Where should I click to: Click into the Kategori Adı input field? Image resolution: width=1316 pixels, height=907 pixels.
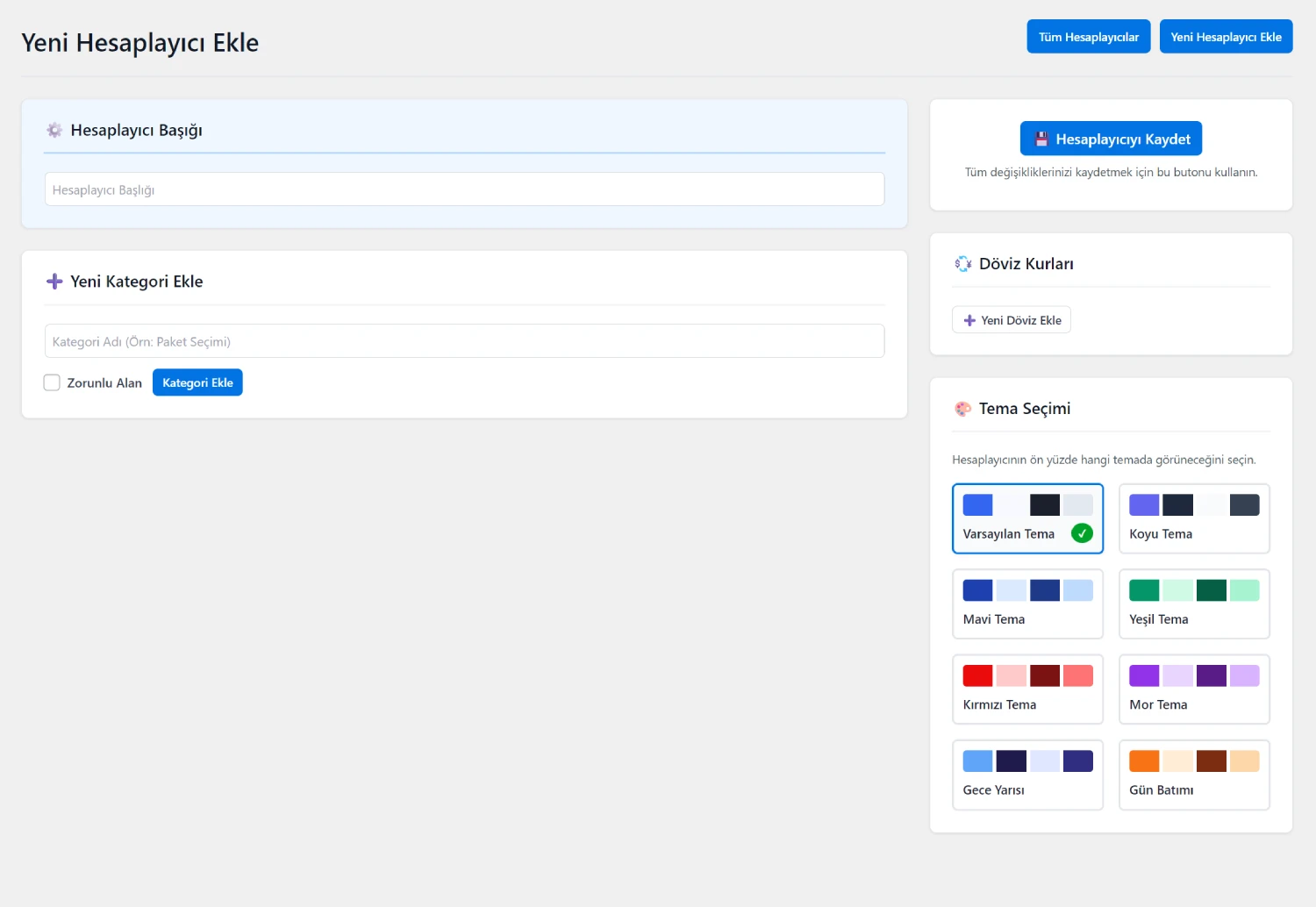tap(464, 341)
